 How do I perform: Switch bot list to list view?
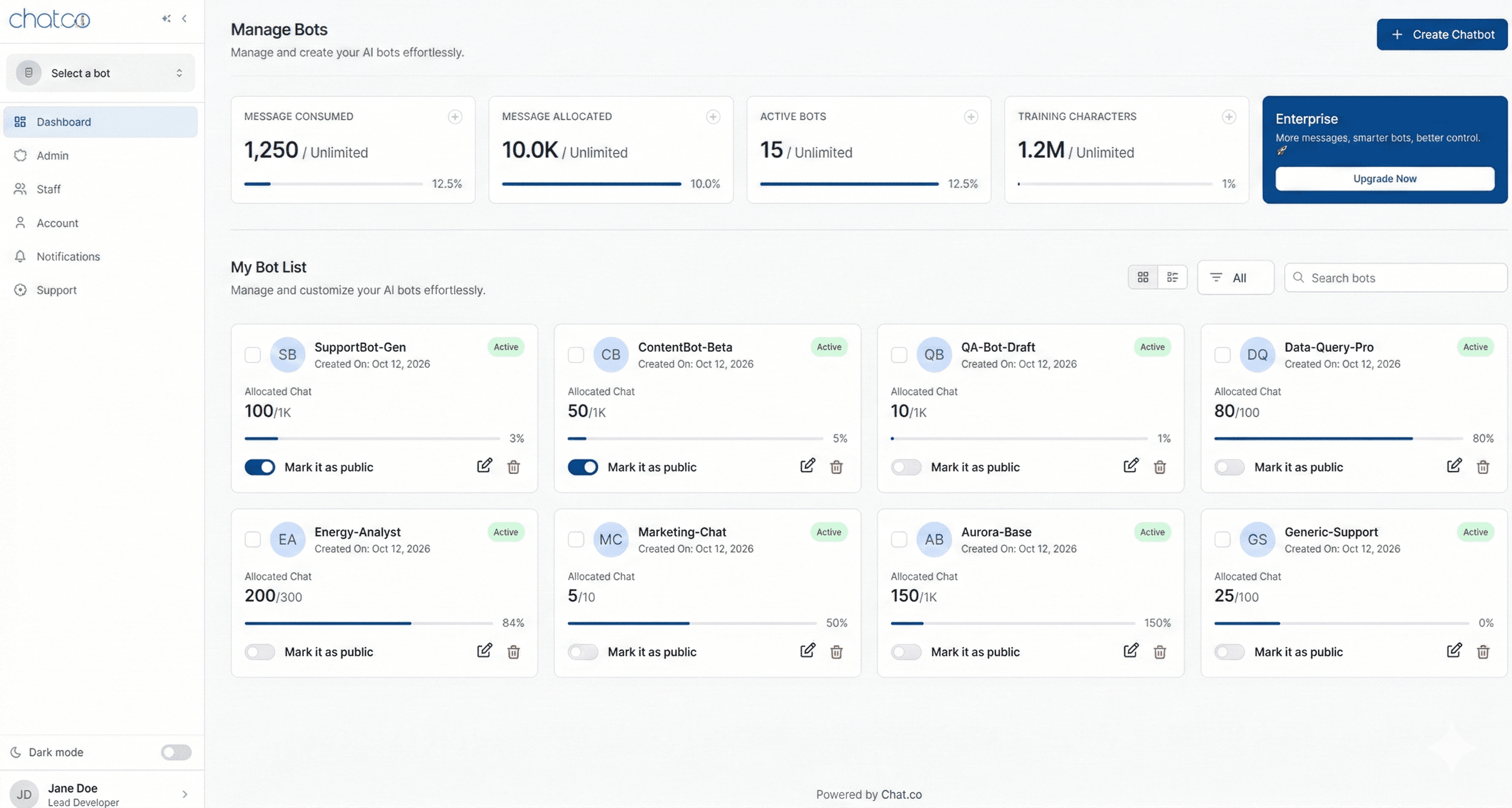[x=1172, y=277]
